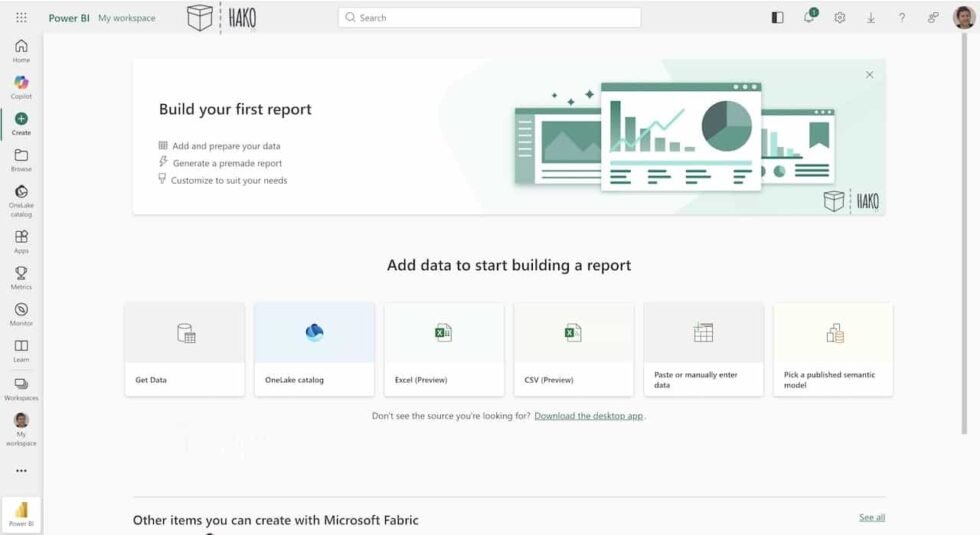Screen dimensions: 980x535
Task: Choose the Get Data card
Action: pyautogui.click(x=185, y=349)
